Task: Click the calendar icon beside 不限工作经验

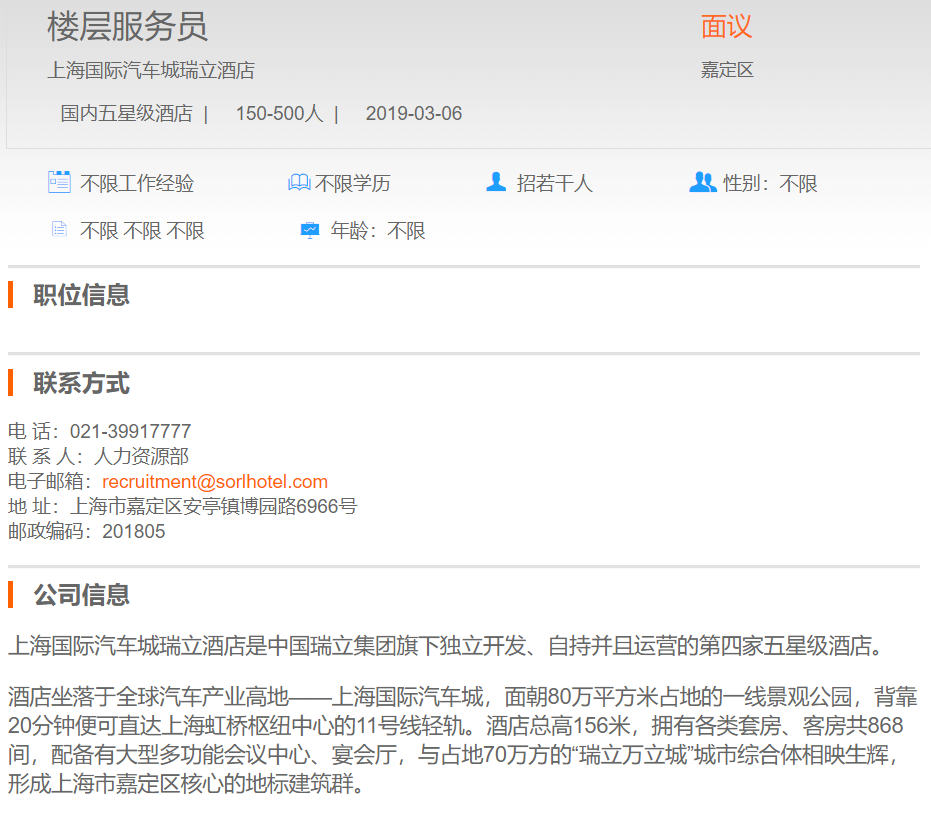Action: pos(59,182)
